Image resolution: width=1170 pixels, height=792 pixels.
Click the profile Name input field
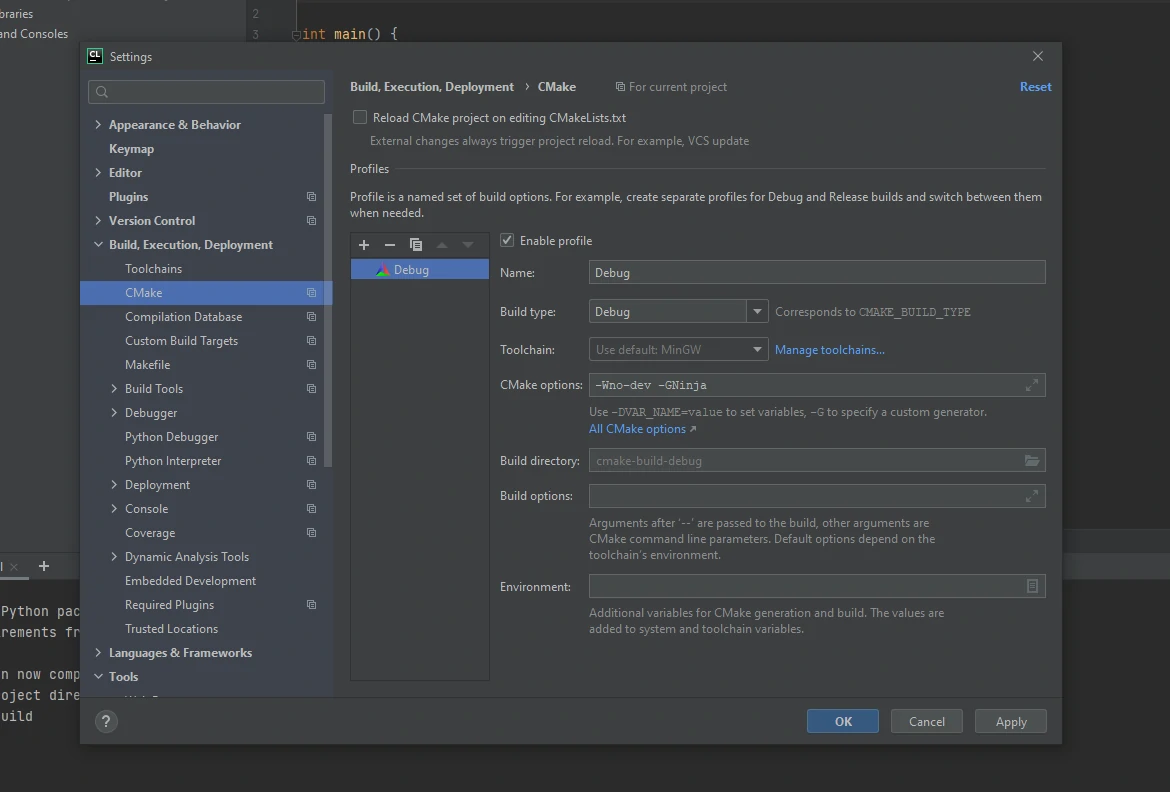click(x=817, y=272)
